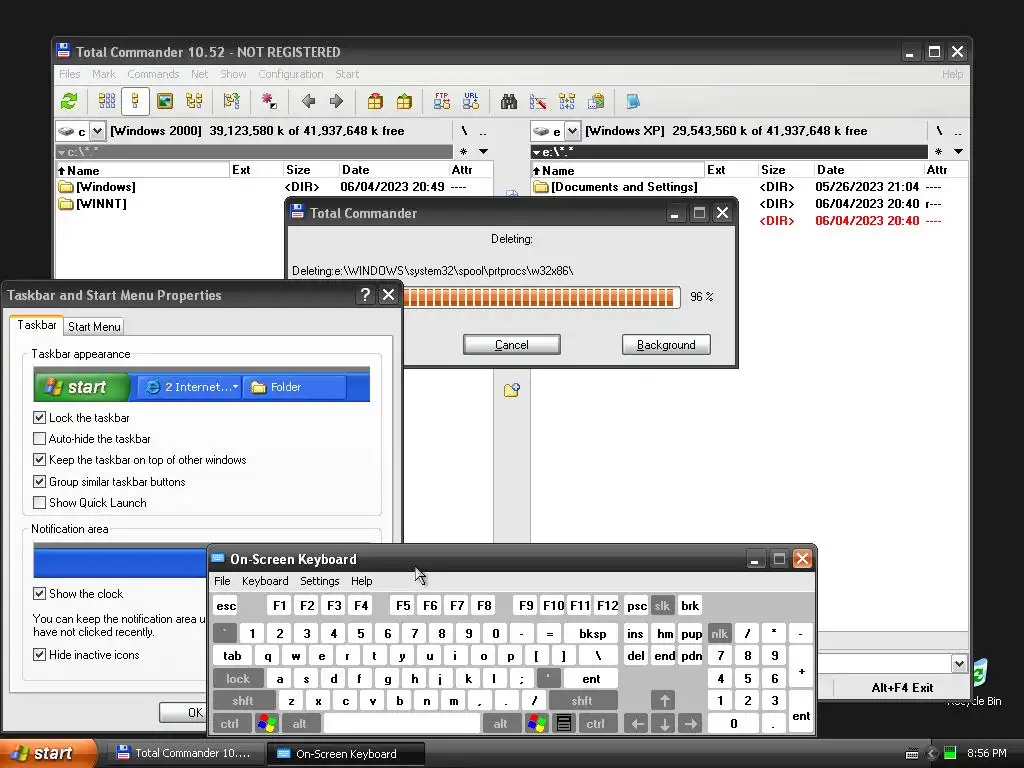The height and width of the screenshot is (768, 1024).
Task: Click the Windows start button
Action: (x=48, y=754)
